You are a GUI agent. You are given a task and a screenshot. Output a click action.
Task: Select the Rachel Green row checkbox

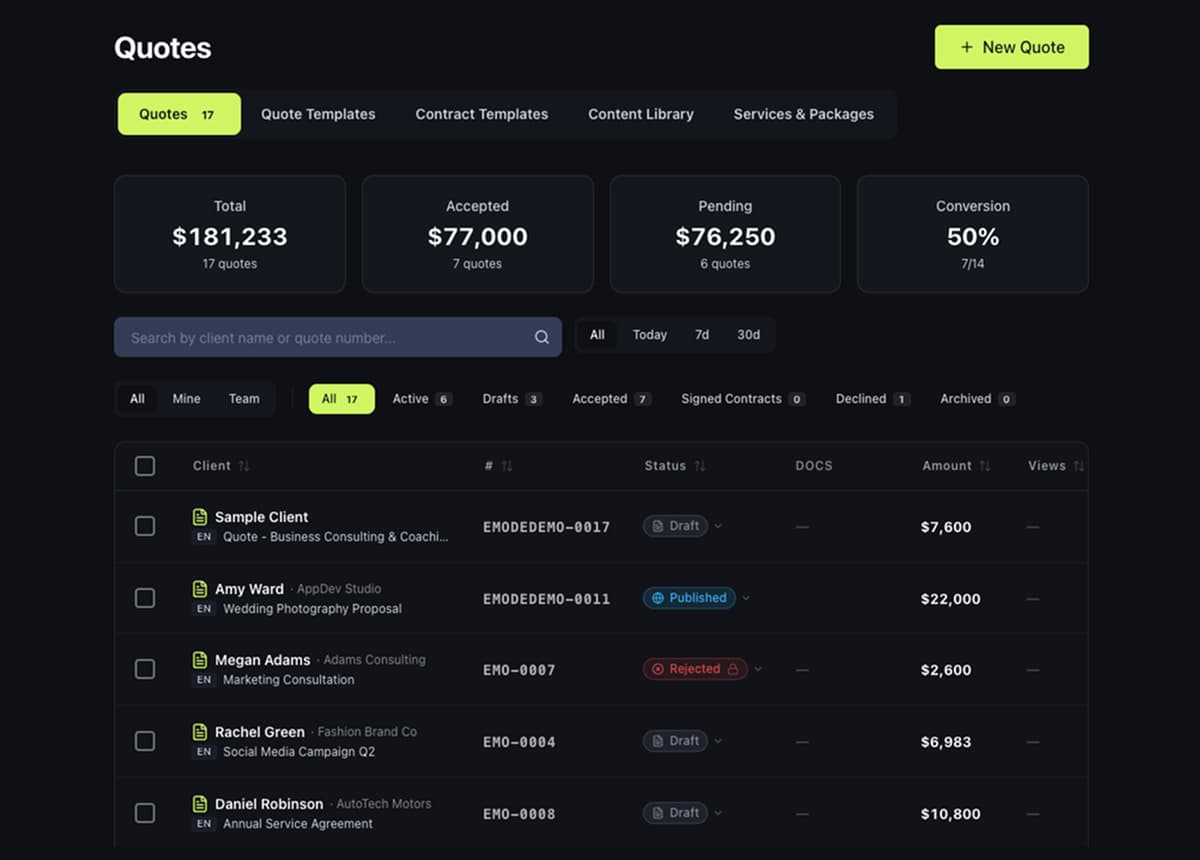click(145, 741)
